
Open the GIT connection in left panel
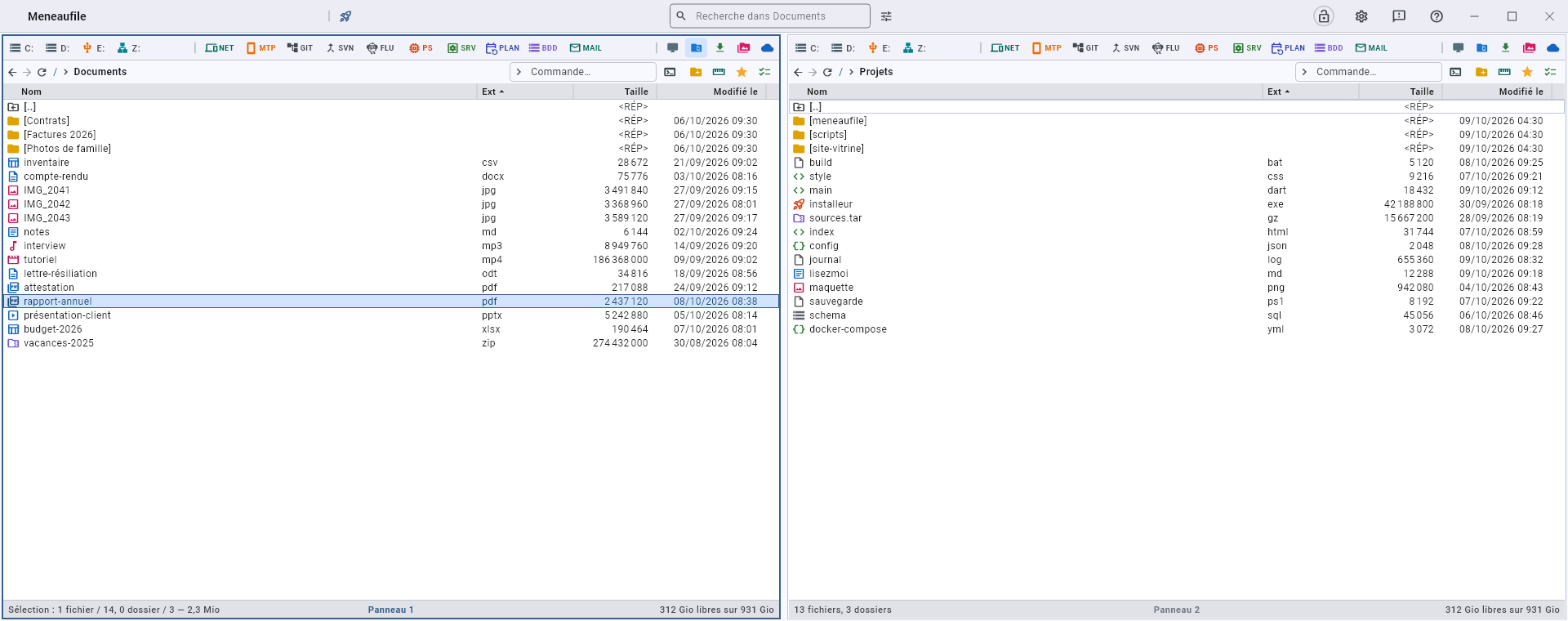click(x=300, y=48)
